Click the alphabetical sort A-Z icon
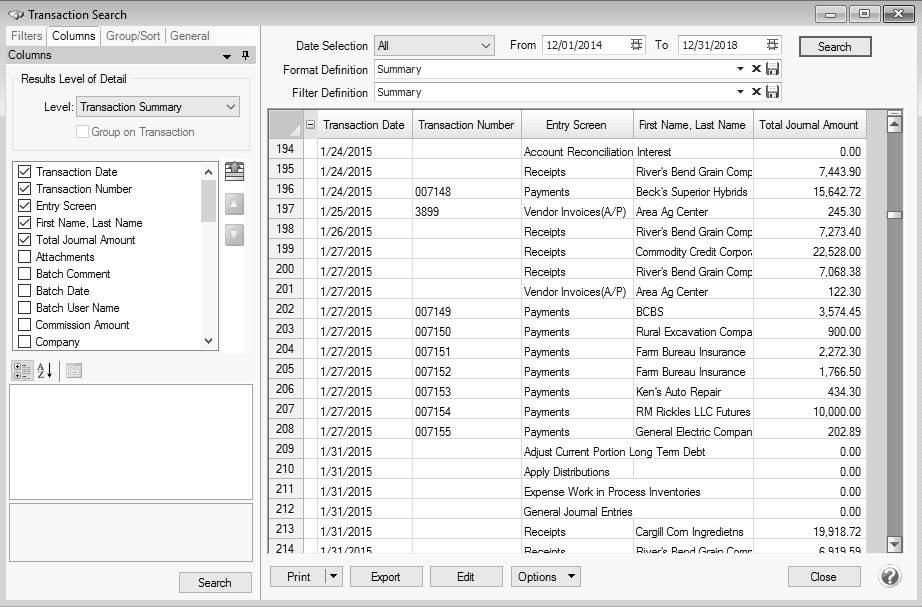Viewport: 922px width, 607px height. click(45, 371)
